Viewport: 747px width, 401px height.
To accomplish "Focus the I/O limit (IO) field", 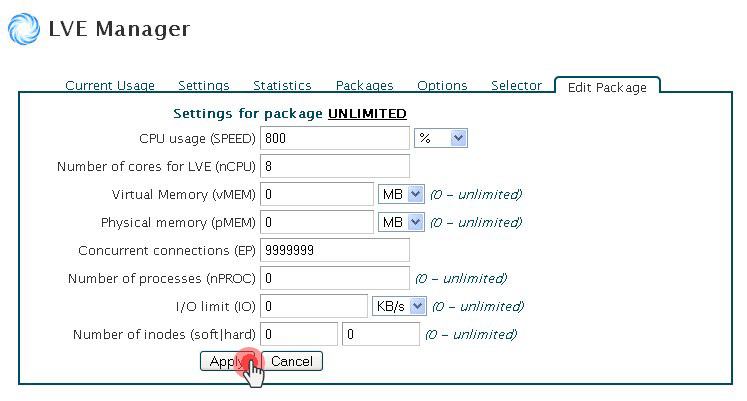I will pyautogui.click(x=314, y=306).
